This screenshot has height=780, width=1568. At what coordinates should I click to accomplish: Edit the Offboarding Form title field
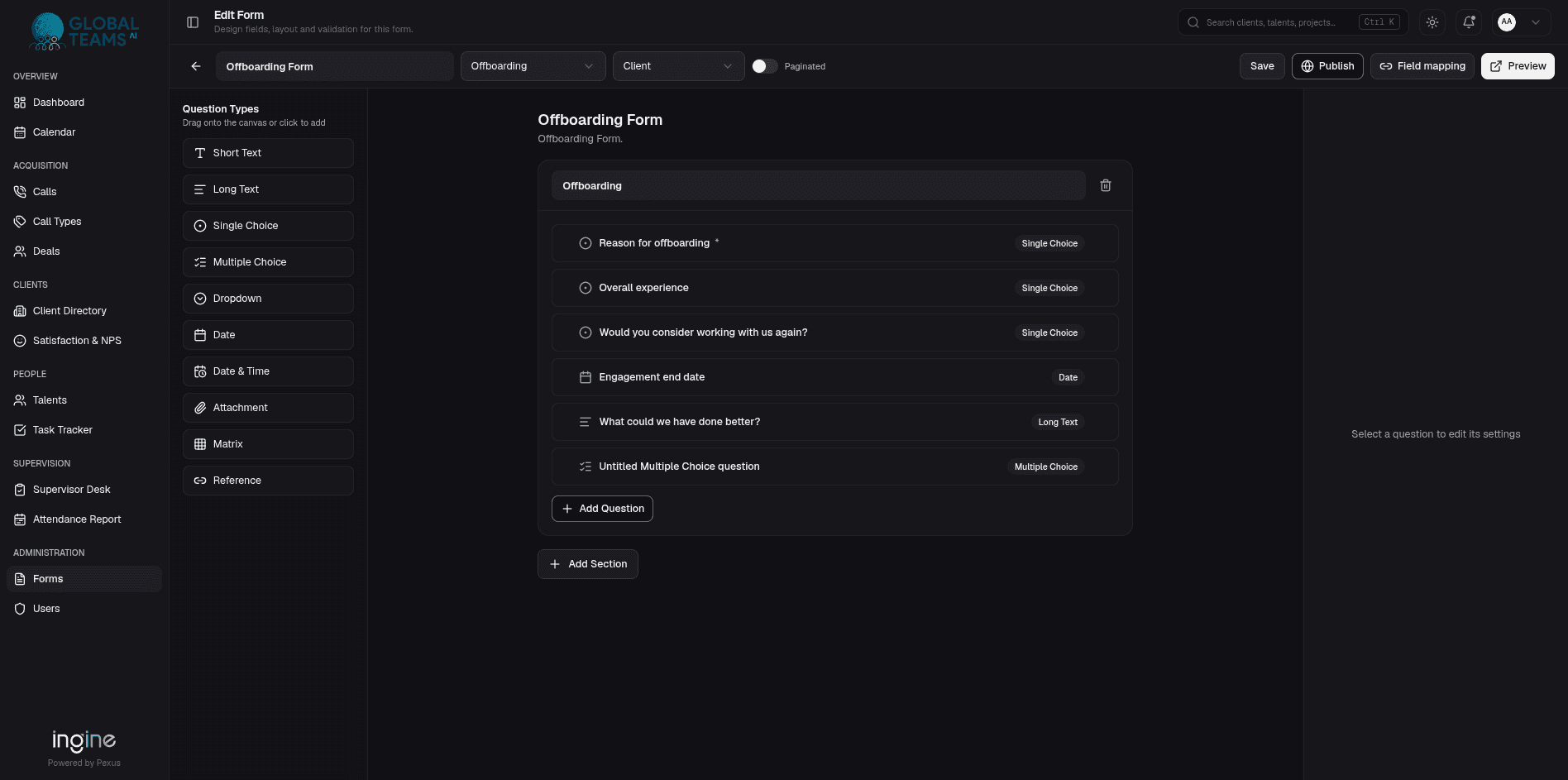334,66
